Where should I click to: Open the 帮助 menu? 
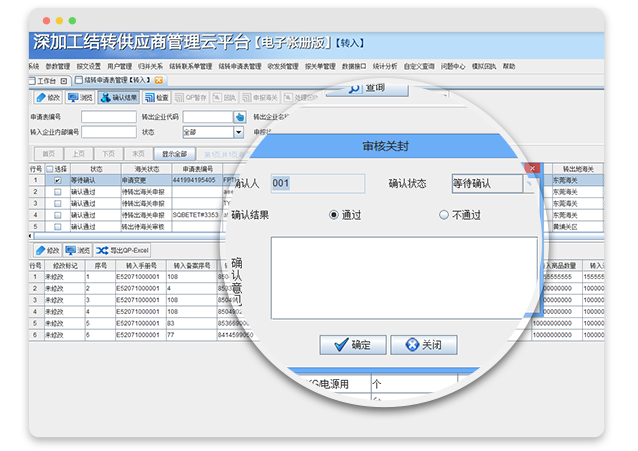coord(509,66)
